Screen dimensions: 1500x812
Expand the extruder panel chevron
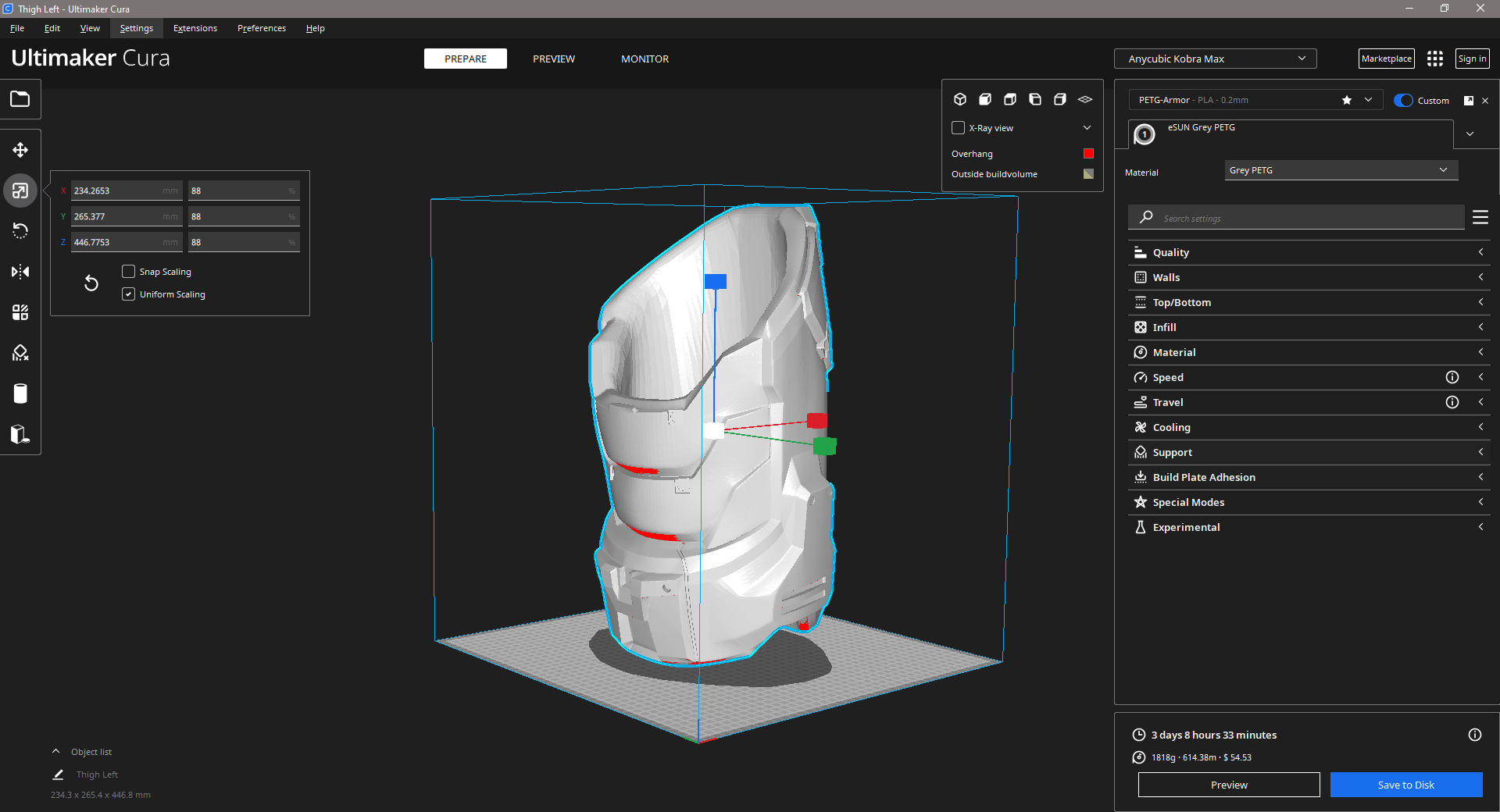pos(1470,134)
